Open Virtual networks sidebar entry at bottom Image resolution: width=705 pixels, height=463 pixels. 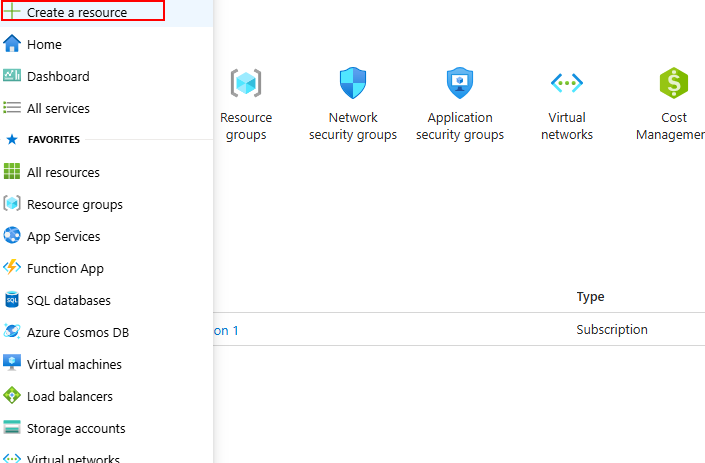pyautogui.click(x=73, y=459)
